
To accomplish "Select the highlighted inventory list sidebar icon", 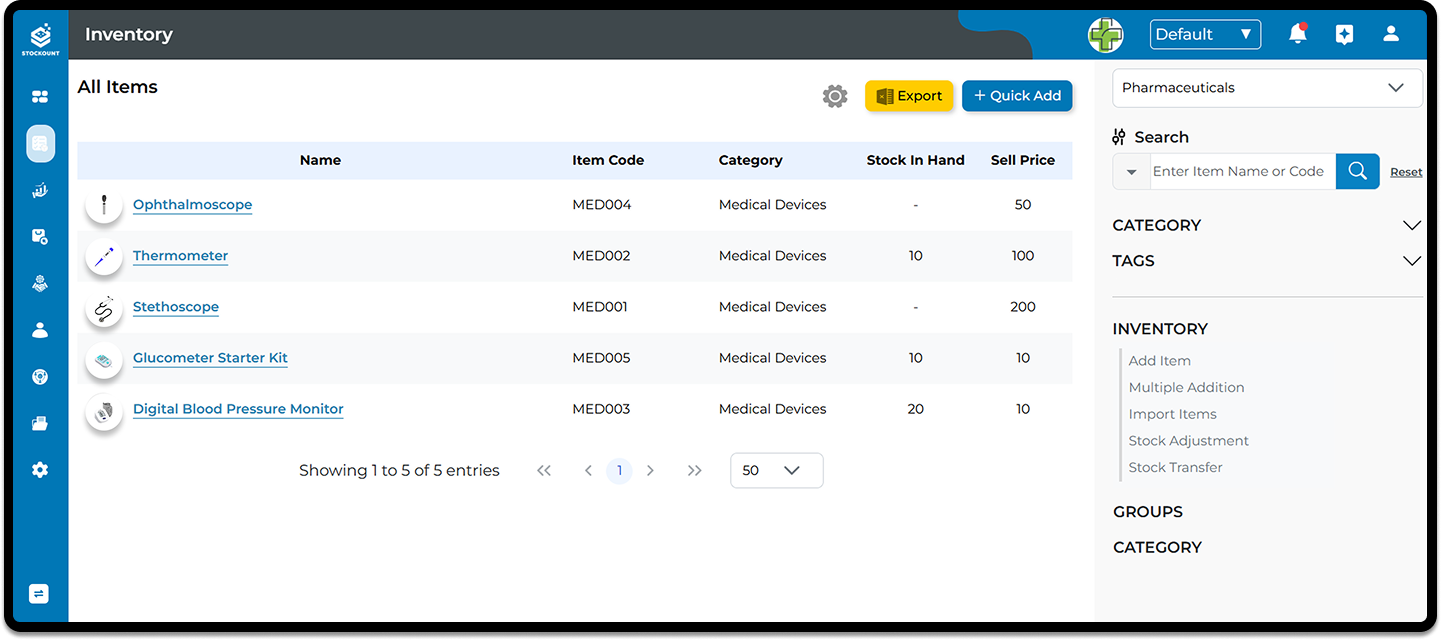I will click(x=40, y=144).
